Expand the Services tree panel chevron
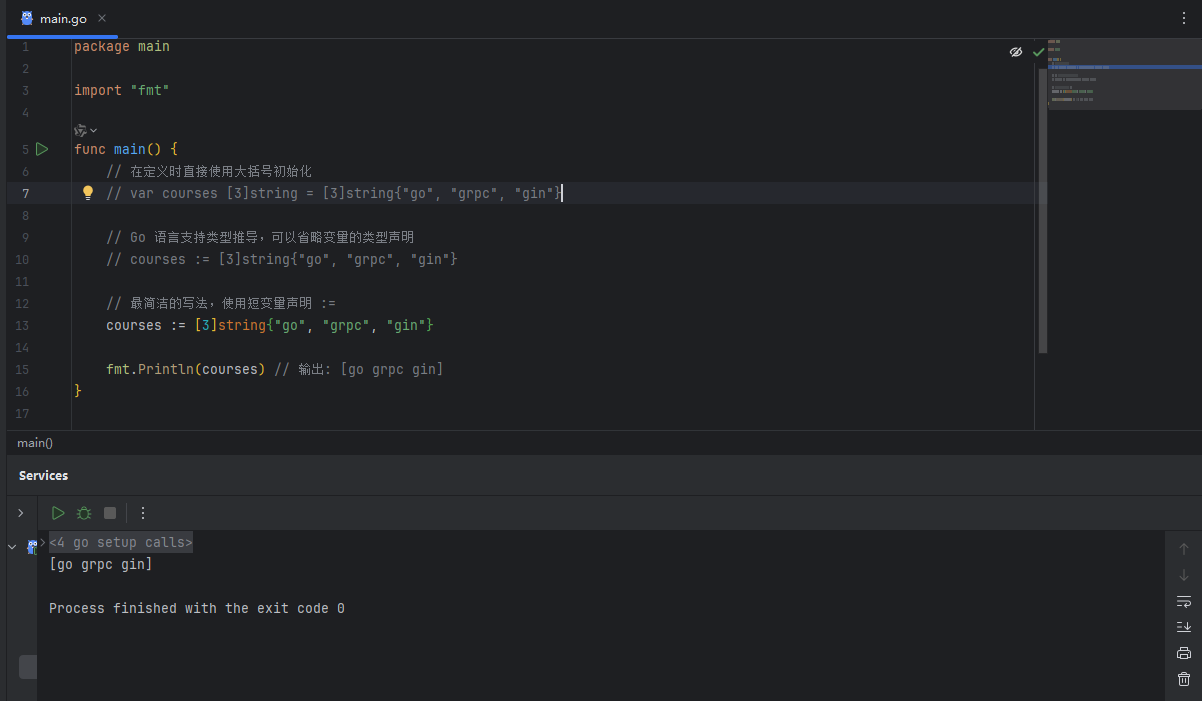 click(x=20, y=513)
